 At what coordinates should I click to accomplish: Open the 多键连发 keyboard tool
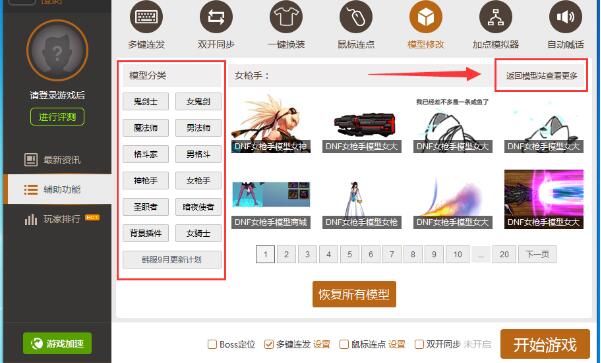tap(146, 17)
